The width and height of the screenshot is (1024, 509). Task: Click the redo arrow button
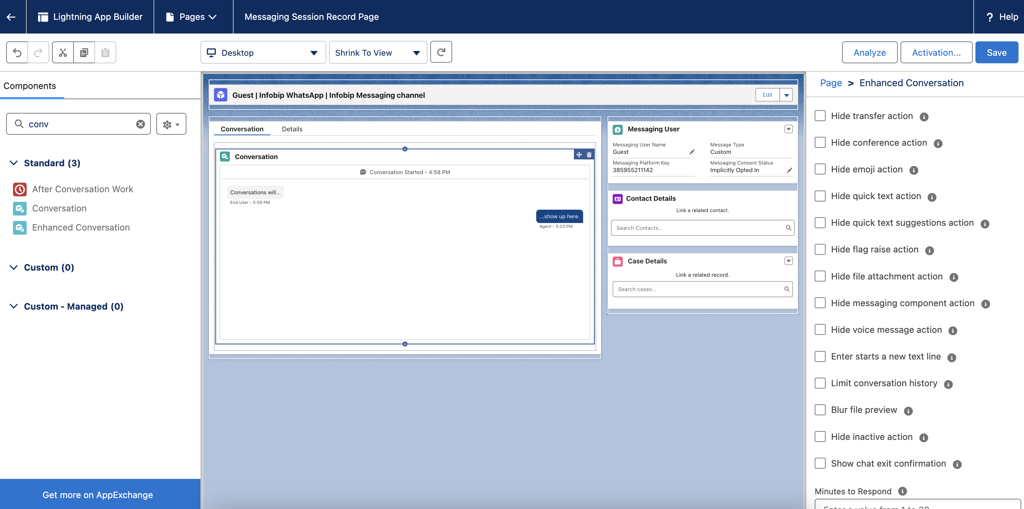[x=39, y=53]
